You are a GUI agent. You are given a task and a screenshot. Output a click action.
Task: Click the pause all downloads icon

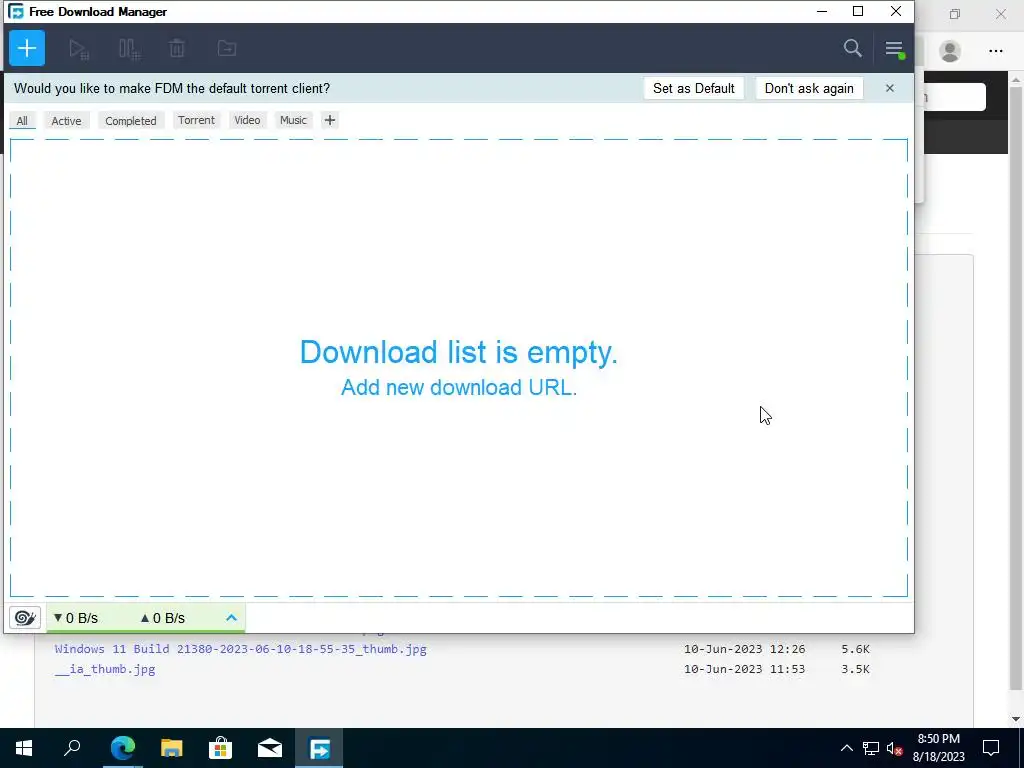coord(129,48)
